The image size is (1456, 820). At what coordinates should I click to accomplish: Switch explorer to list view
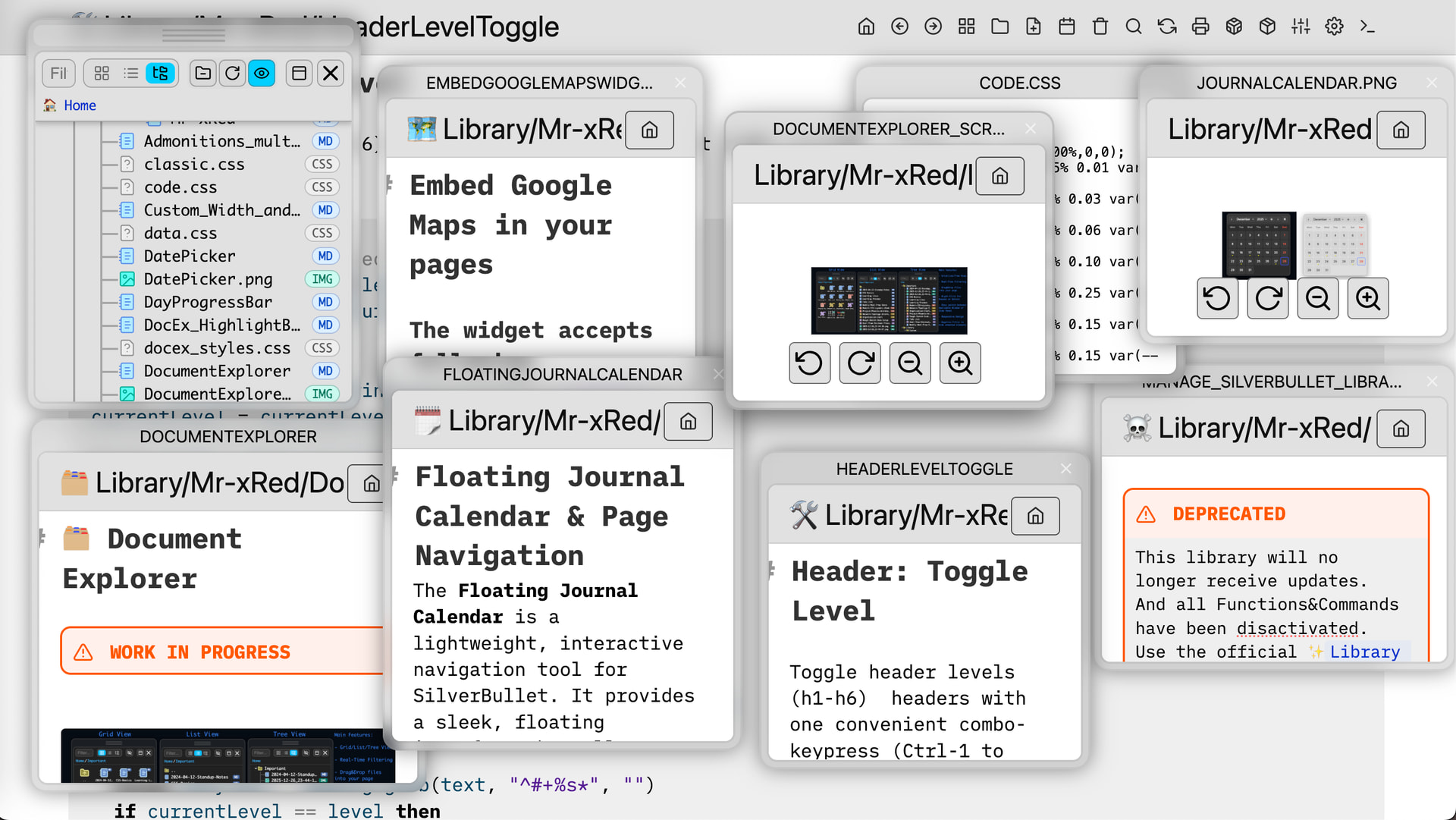[x=131, y=74]
